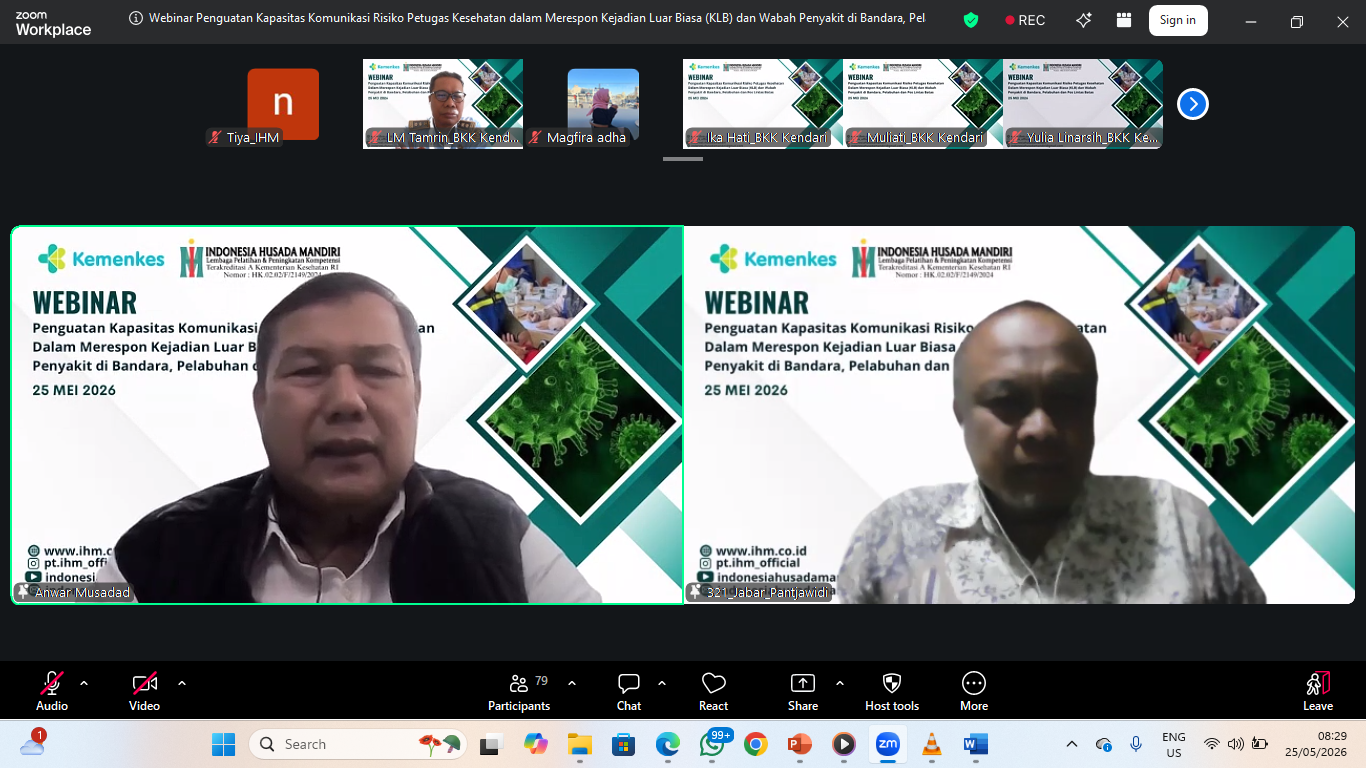The width and height of the screenshot is (1366, 768).
Task: Expand audio options caret beside Audio
Action: (x=84, y=683)
